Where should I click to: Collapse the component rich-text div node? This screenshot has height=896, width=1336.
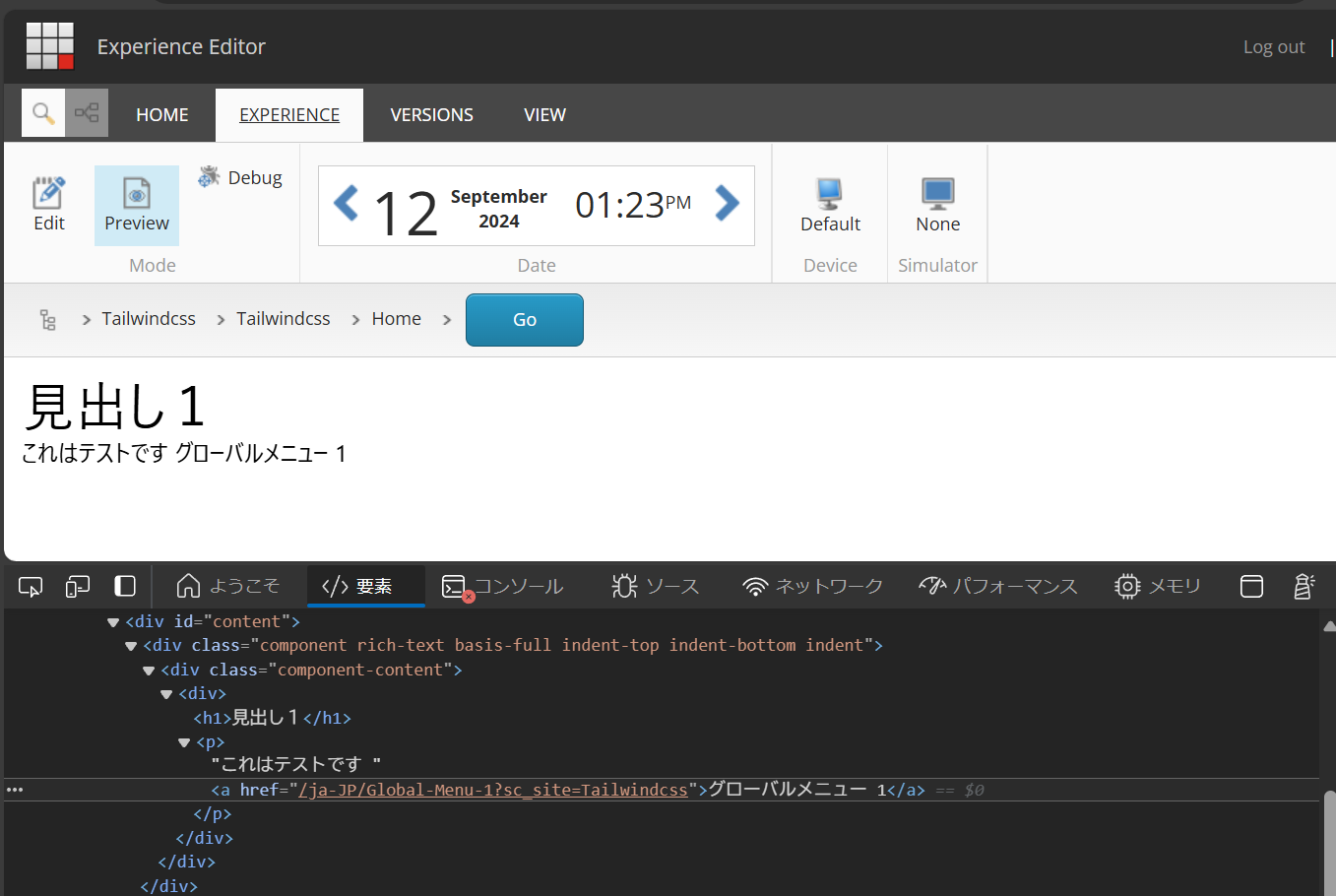pyautogui.click(x=131, y=646)
